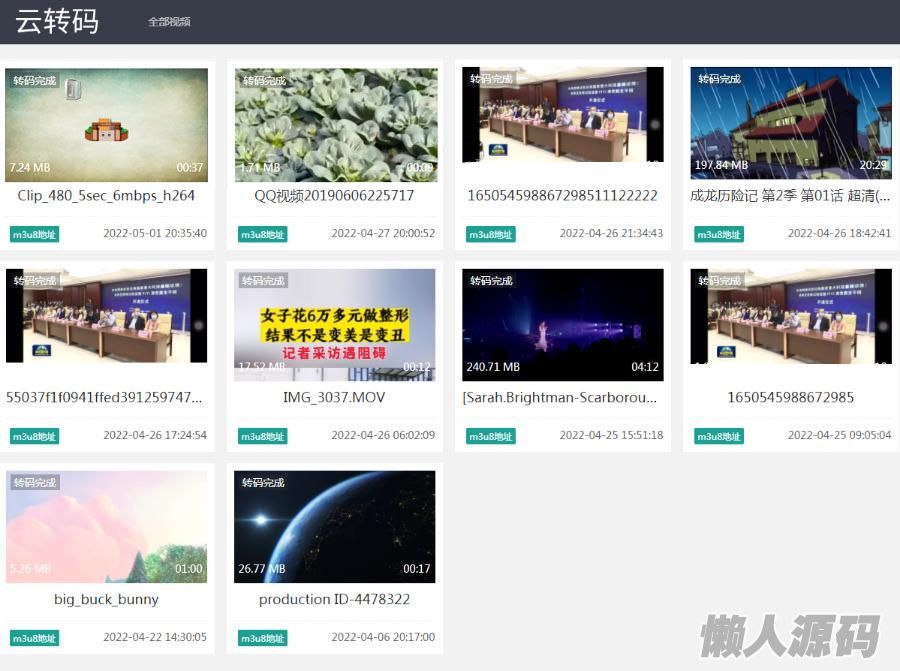Open the 55037f1f0941ffed391259747 video thumbnail
Image resolution: width=900 pixels, height=671 pixels.
tap(106, 316)
